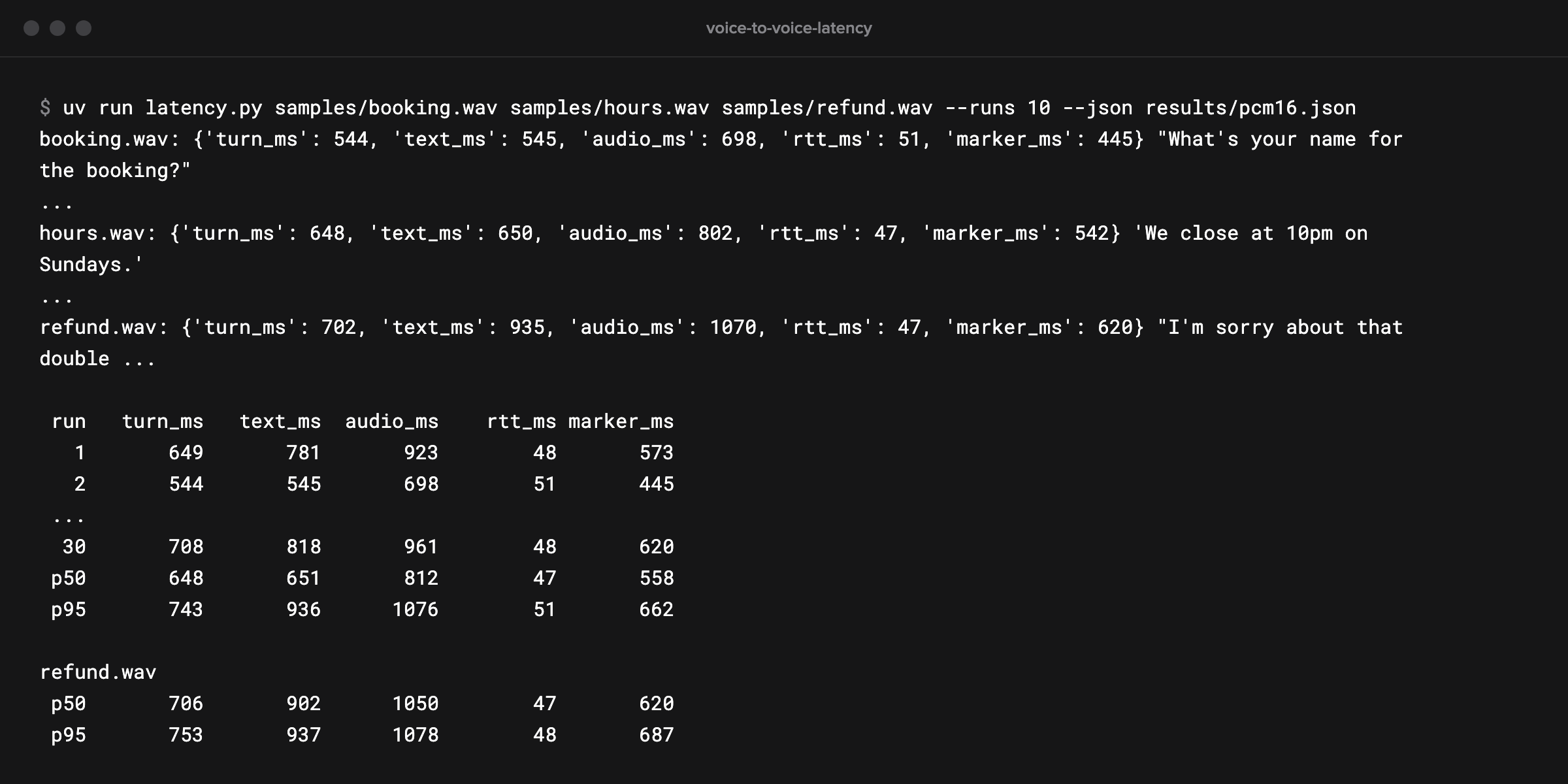Click the 'the booking?"' wrapped output text
The height and width of the screenshot is (784, 1568).
pos(115,171)
